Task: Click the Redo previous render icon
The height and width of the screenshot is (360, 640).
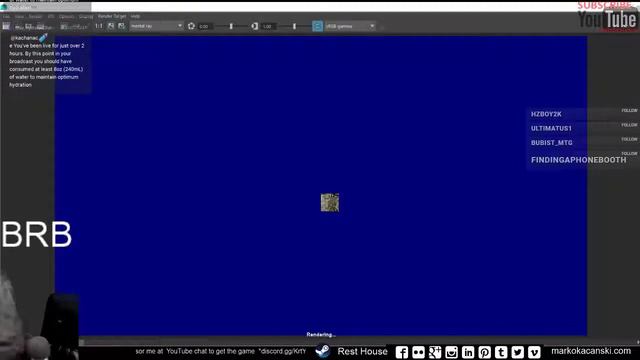Action: tap(6, 26)
